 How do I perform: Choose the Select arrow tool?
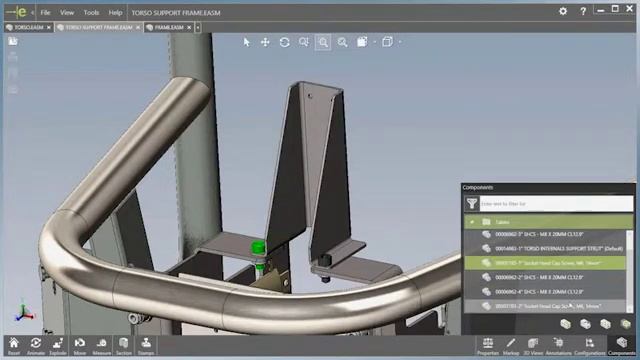[246, 42]
